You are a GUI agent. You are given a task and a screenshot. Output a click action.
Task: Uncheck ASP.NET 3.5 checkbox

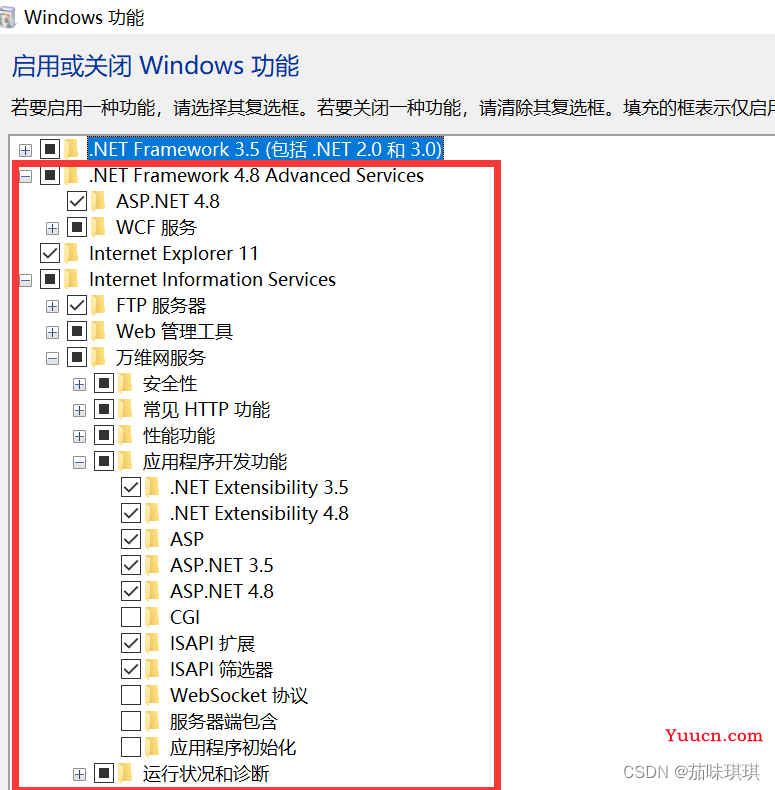[x=131, y=565]
